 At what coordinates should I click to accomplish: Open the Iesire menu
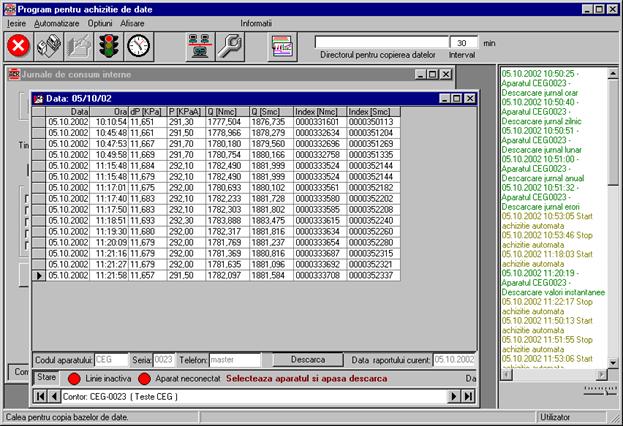click(x=16, y=23)
